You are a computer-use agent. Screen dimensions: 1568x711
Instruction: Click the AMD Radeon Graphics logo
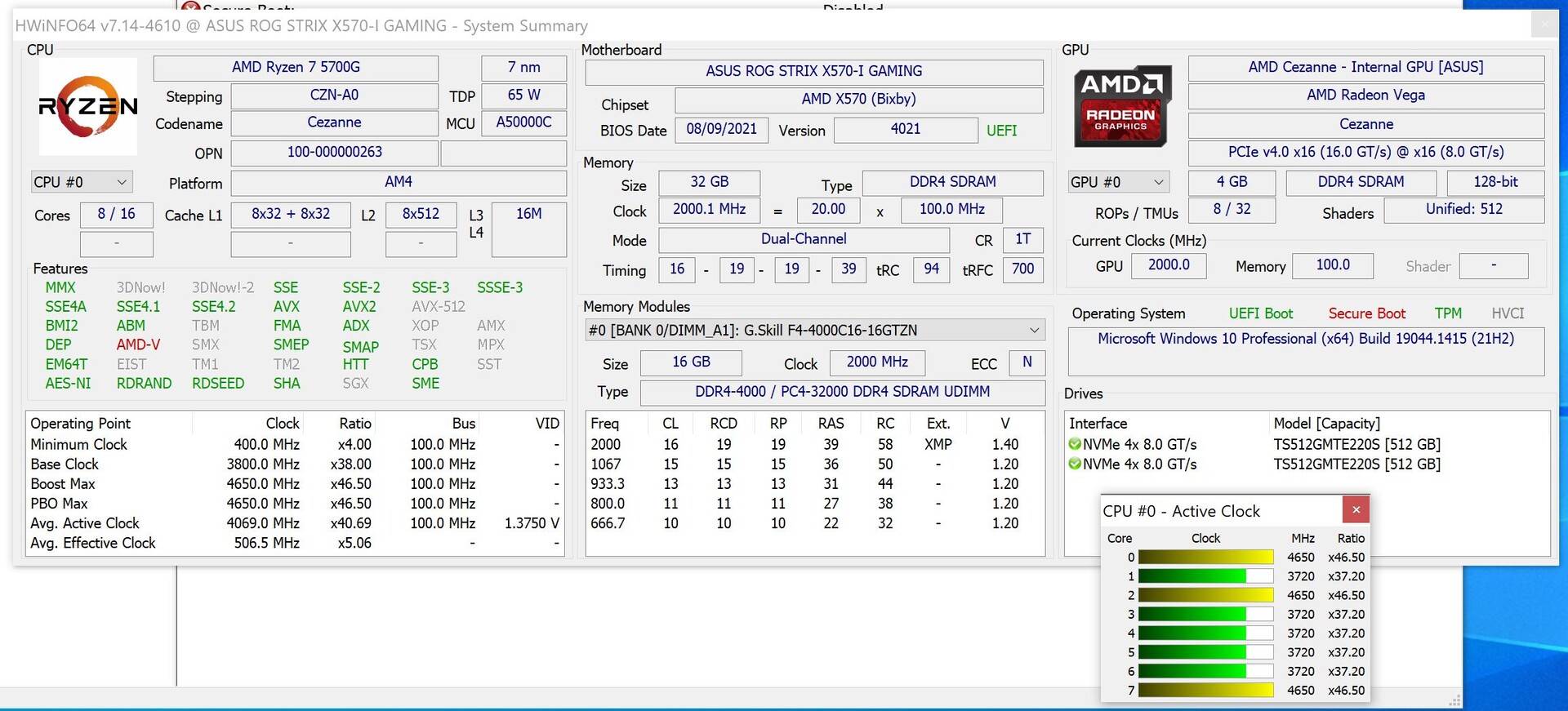pyautogui.click(x=1122, y=107)
